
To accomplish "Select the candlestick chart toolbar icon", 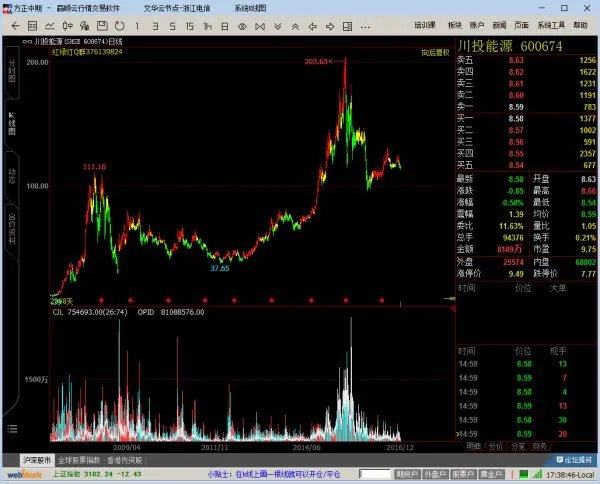I will click(x=67, y=26).
